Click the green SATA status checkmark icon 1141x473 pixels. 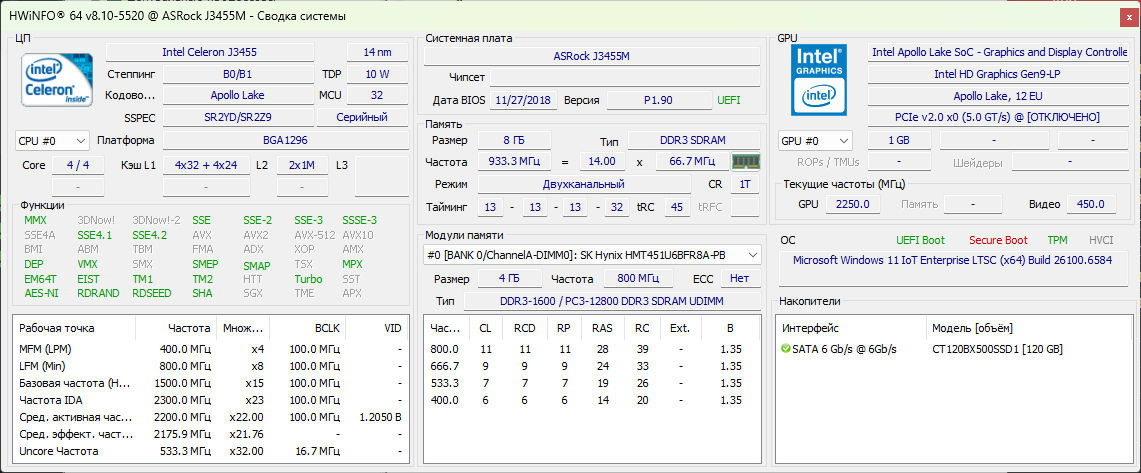tap(786, 349)
